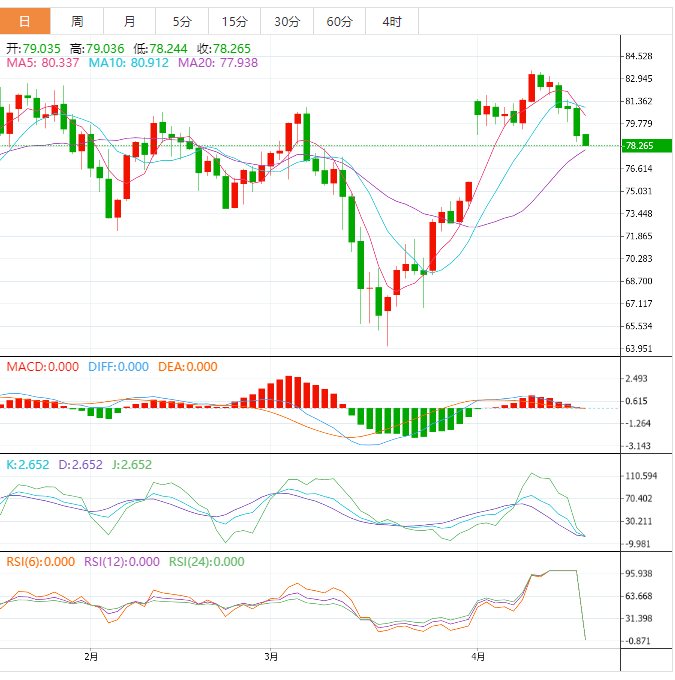Screen dimensions: 675x680
Task: Switch to the 4时 timeframe tab
Action: (x=392, y=21)
